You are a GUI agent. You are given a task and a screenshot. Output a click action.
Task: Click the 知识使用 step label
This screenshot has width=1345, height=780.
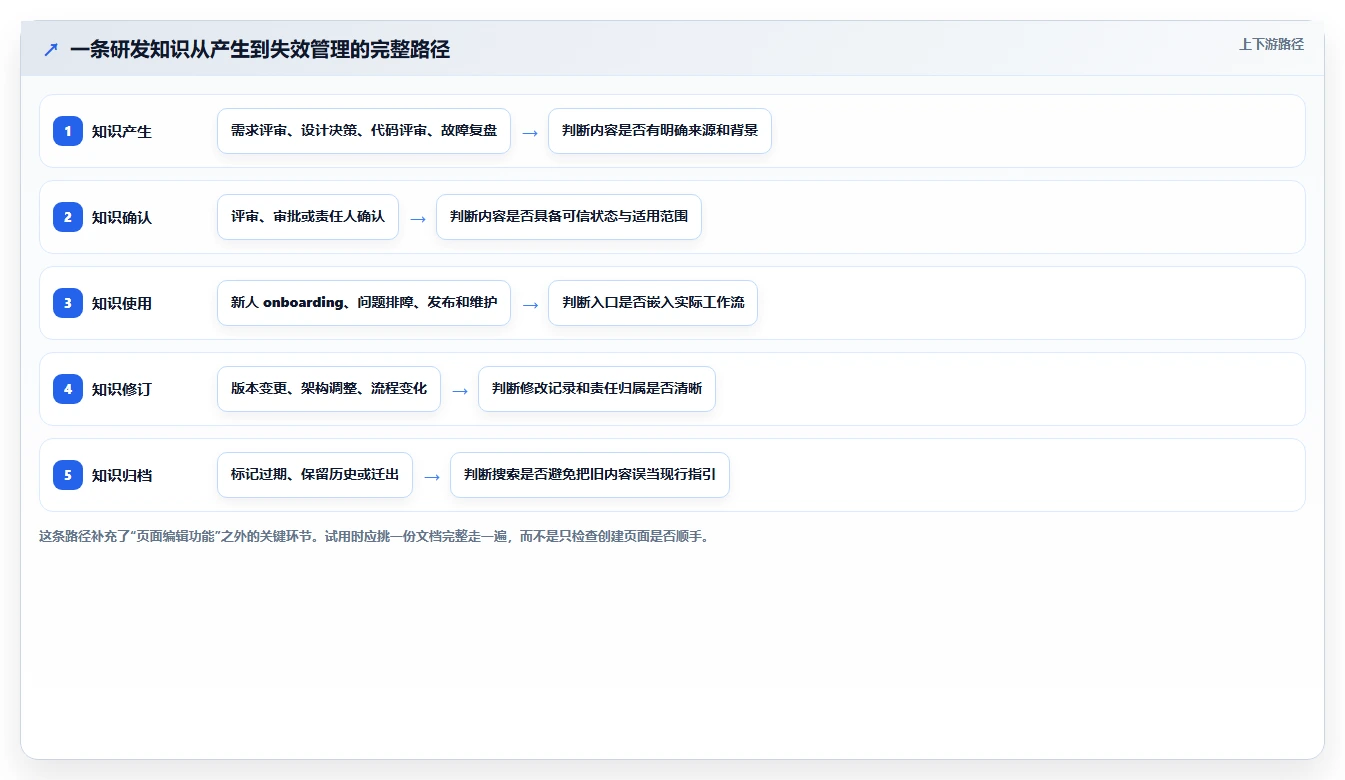122,303
